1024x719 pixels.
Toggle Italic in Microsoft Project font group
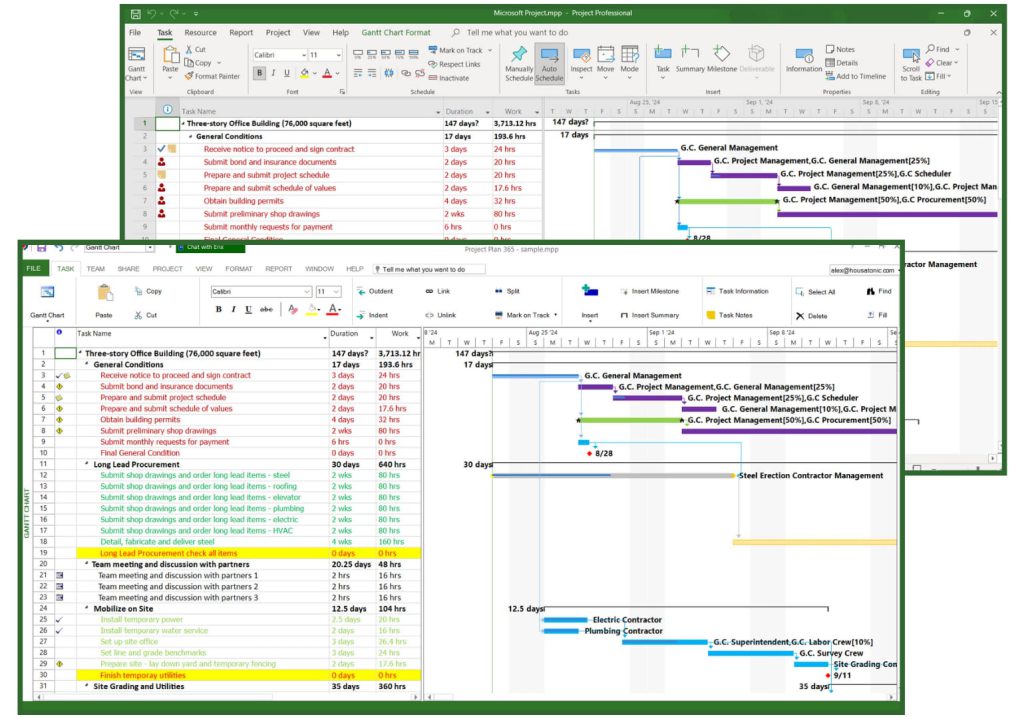pyautogui.click(x=273, y=73)
